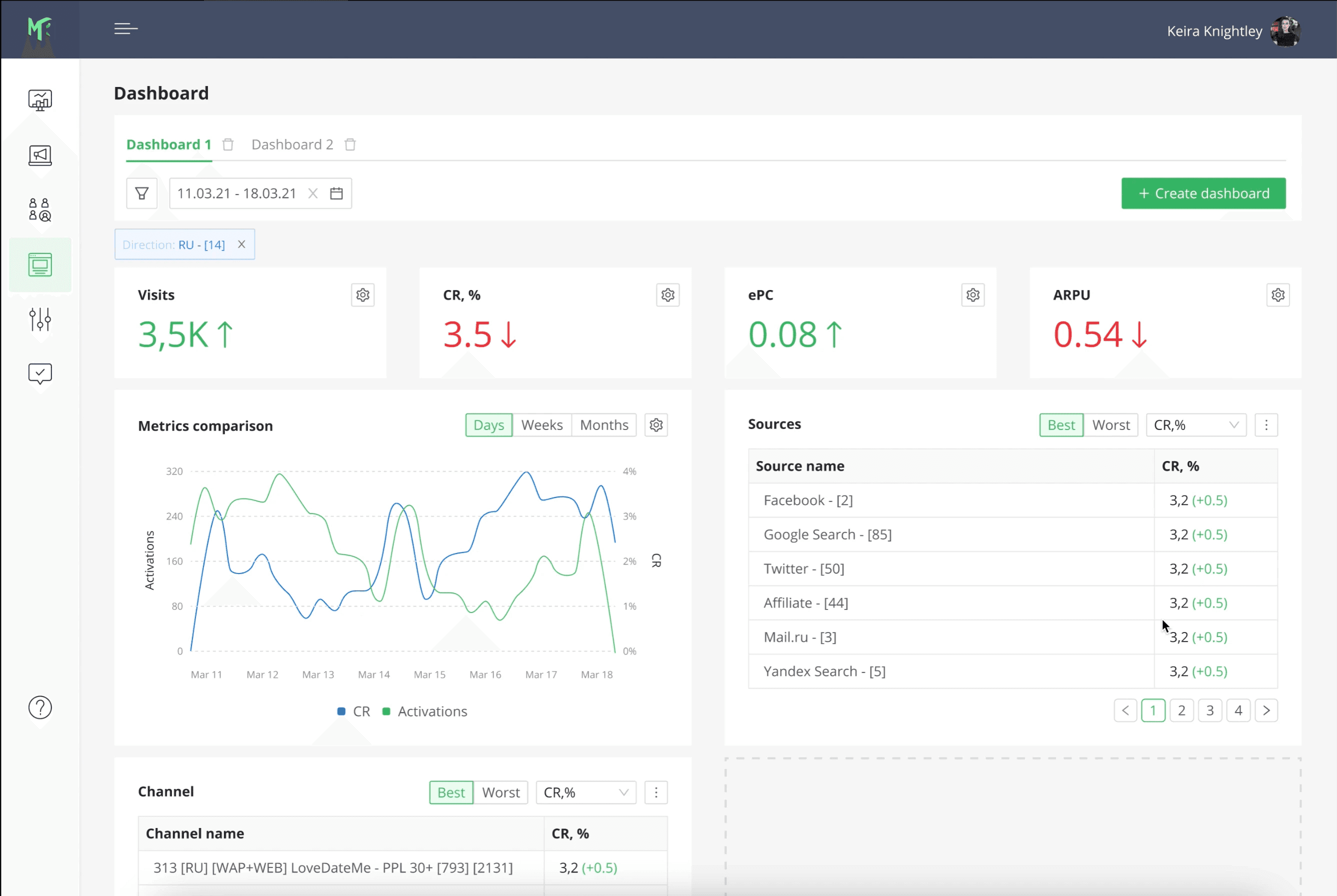Click the filter funnel icon
The image size is (1337, 896).
[141, 193]
